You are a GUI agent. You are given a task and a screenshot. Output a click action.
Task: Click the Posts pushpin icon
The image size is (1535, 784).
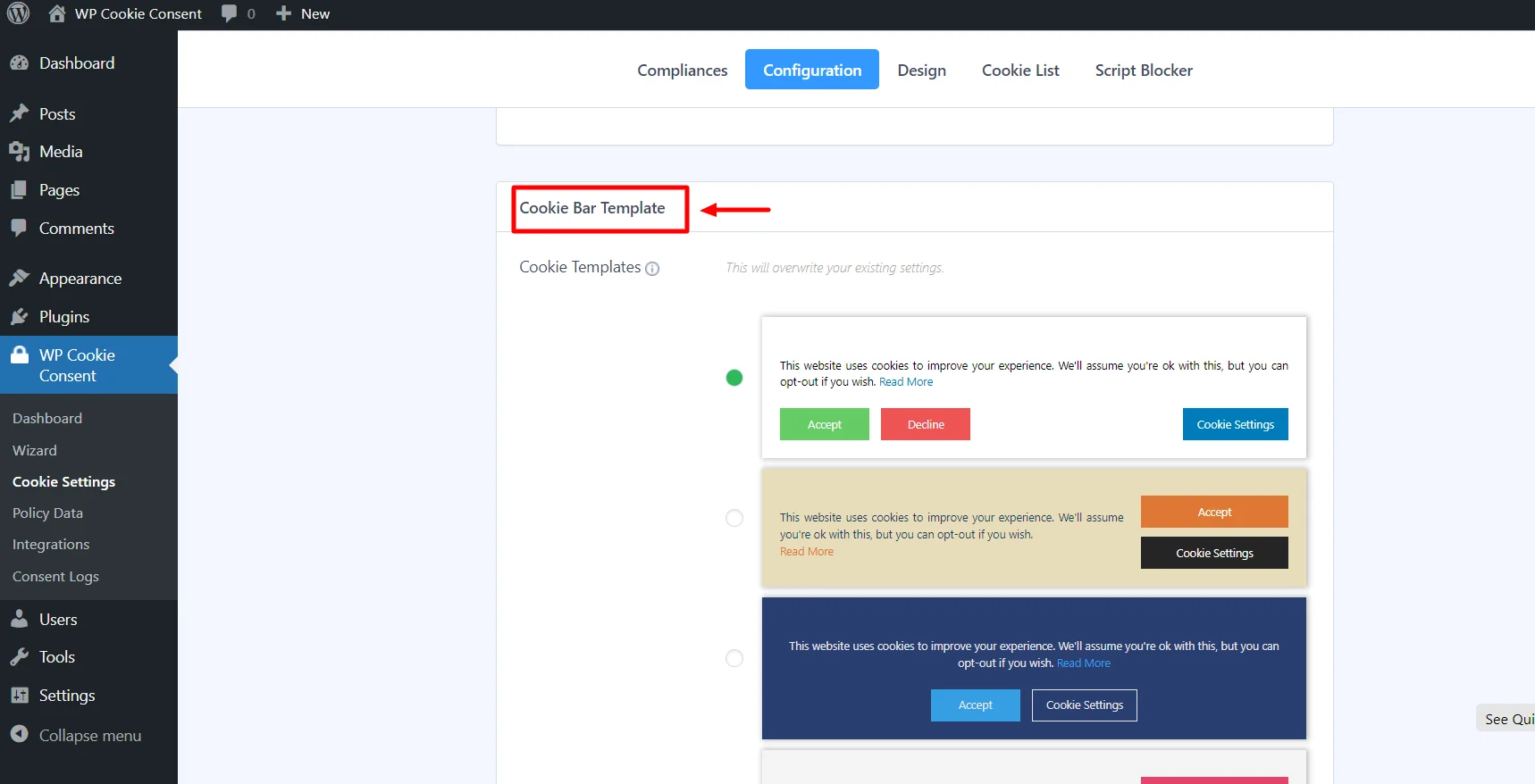[x=19, y=113]
